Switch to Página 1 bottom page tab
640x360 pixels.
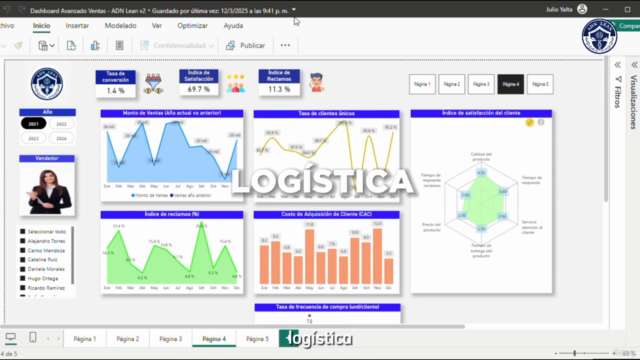click(85, 339)
